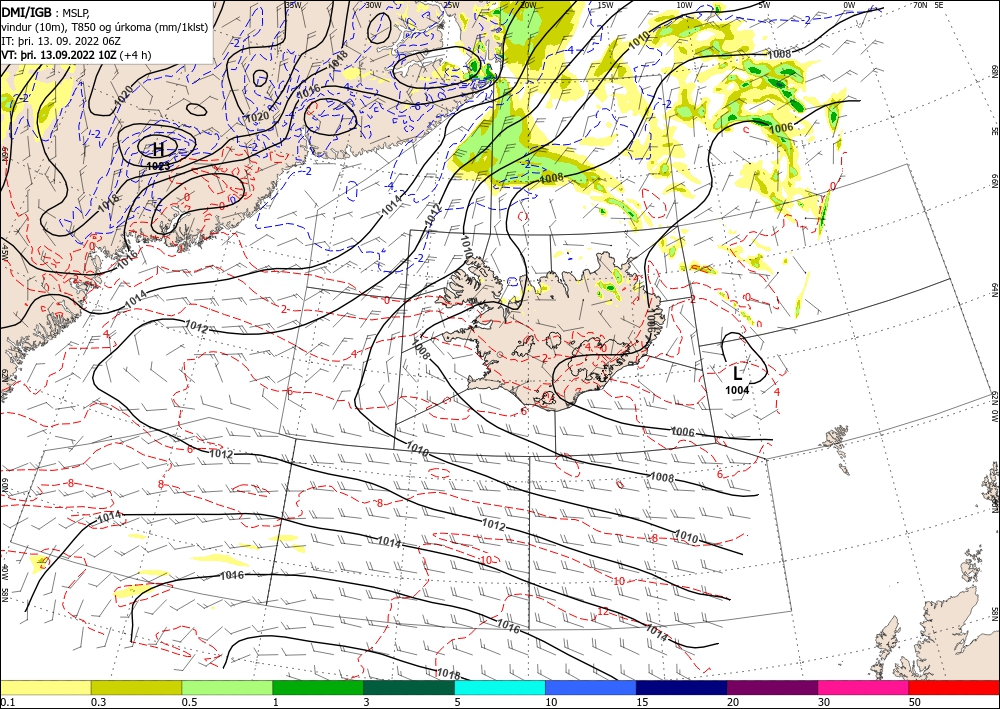The image size is (1000, 709).
Task: Click the yellow 0.1–0.3 legend swatch
Action: tap(45, 687)
